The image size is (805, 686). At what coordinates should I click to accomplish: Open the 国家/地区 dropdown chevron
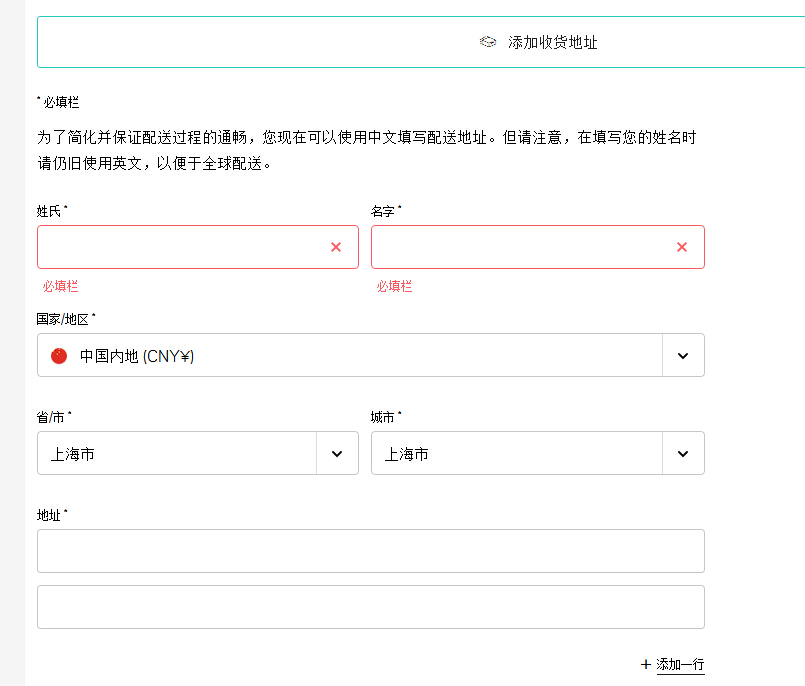point(683,355)
